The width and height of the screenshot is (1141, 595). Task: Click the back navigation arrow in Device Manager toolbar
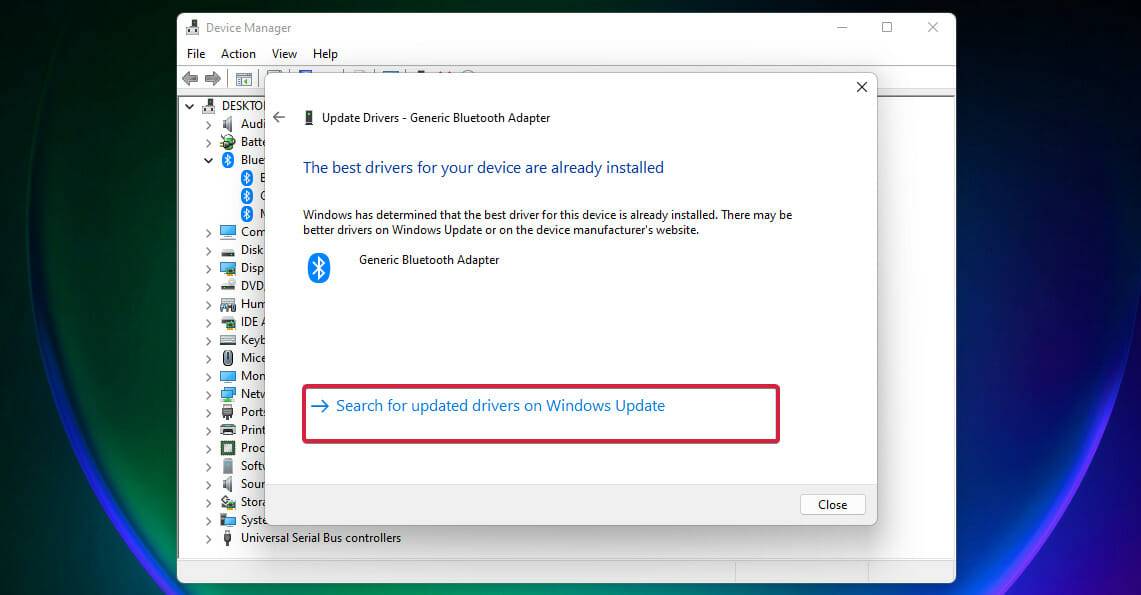189,78
